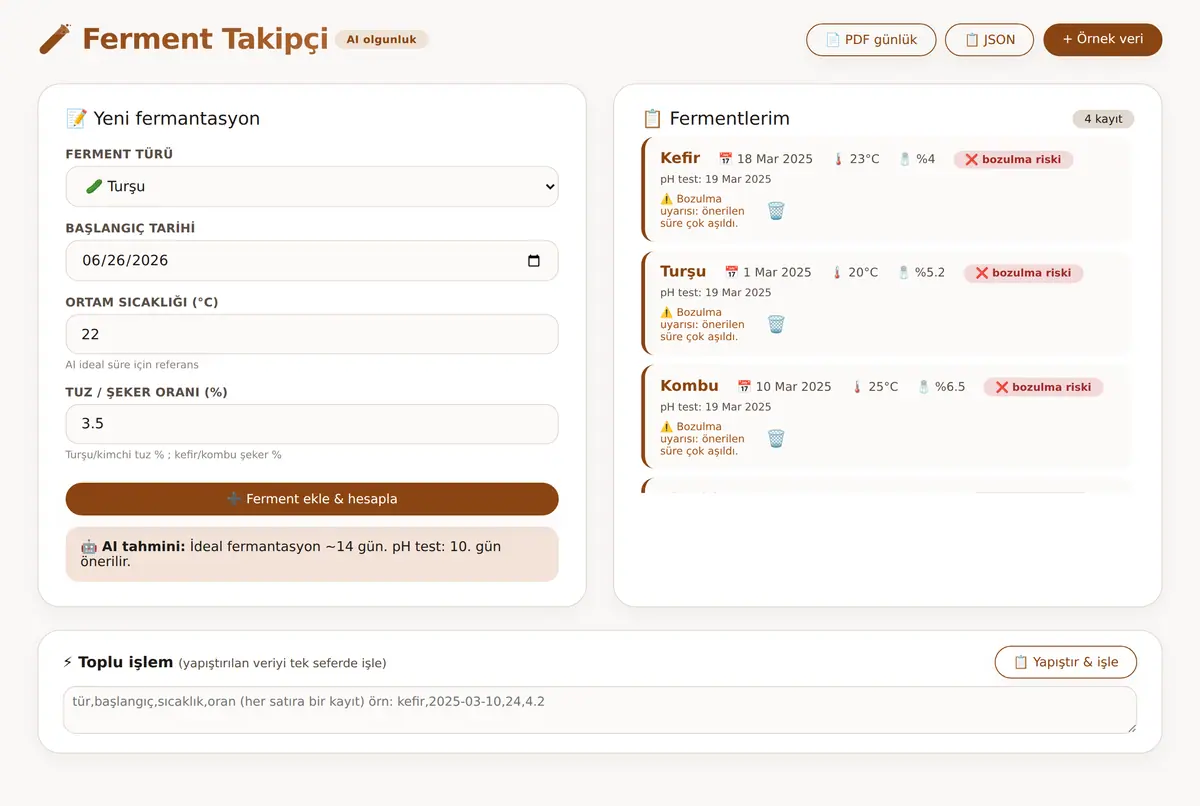Screen dimensions: 1200x806
Task: Delete the Kombu ferment with trash icon
Action: 776,438
